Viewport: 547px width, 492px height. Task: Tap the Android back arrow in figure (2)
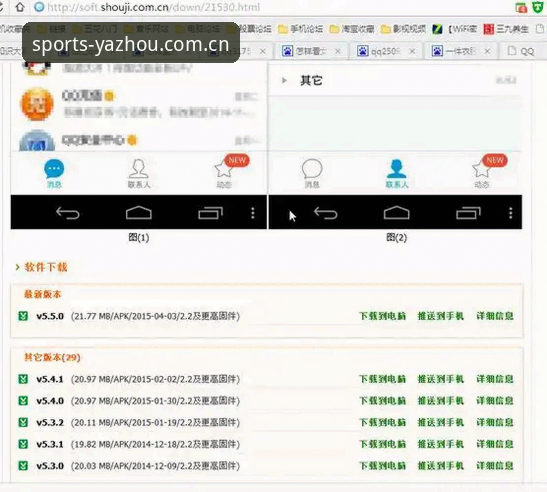tap(325, 213)
